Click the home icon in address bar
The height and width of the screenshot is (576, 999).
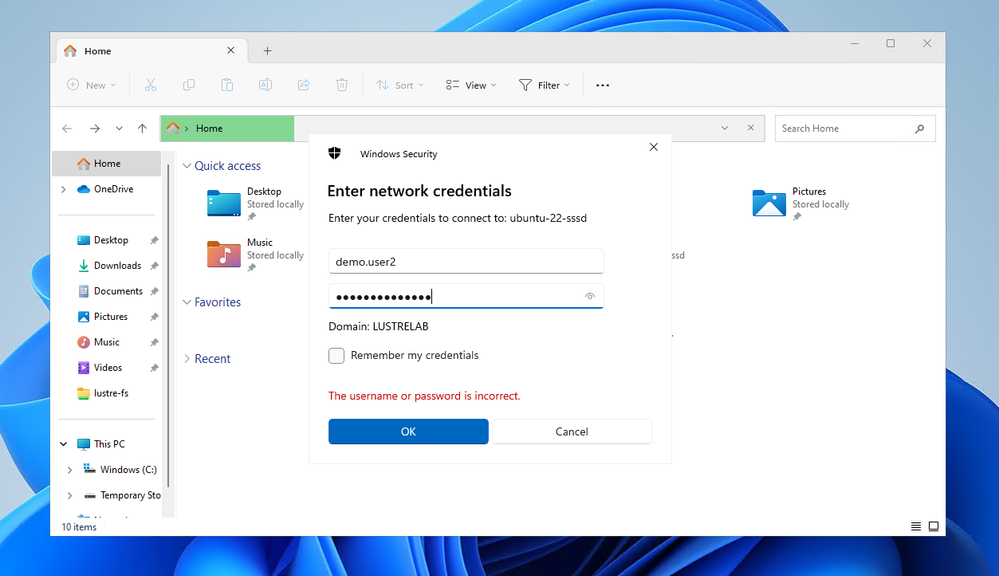pos(173,128)
